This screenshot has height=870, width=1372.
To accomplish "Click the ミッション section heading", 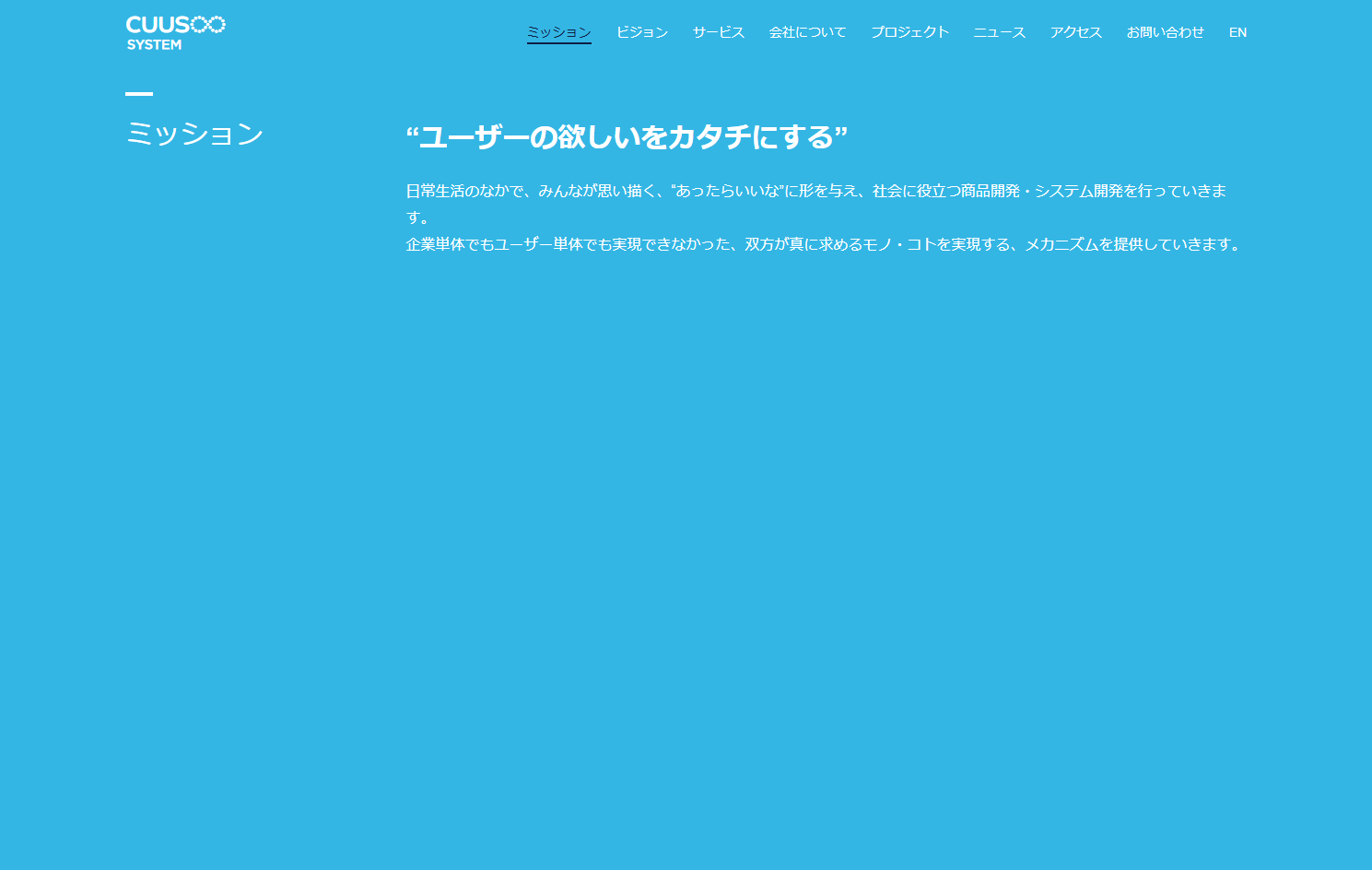I will [x=194, y=134].
